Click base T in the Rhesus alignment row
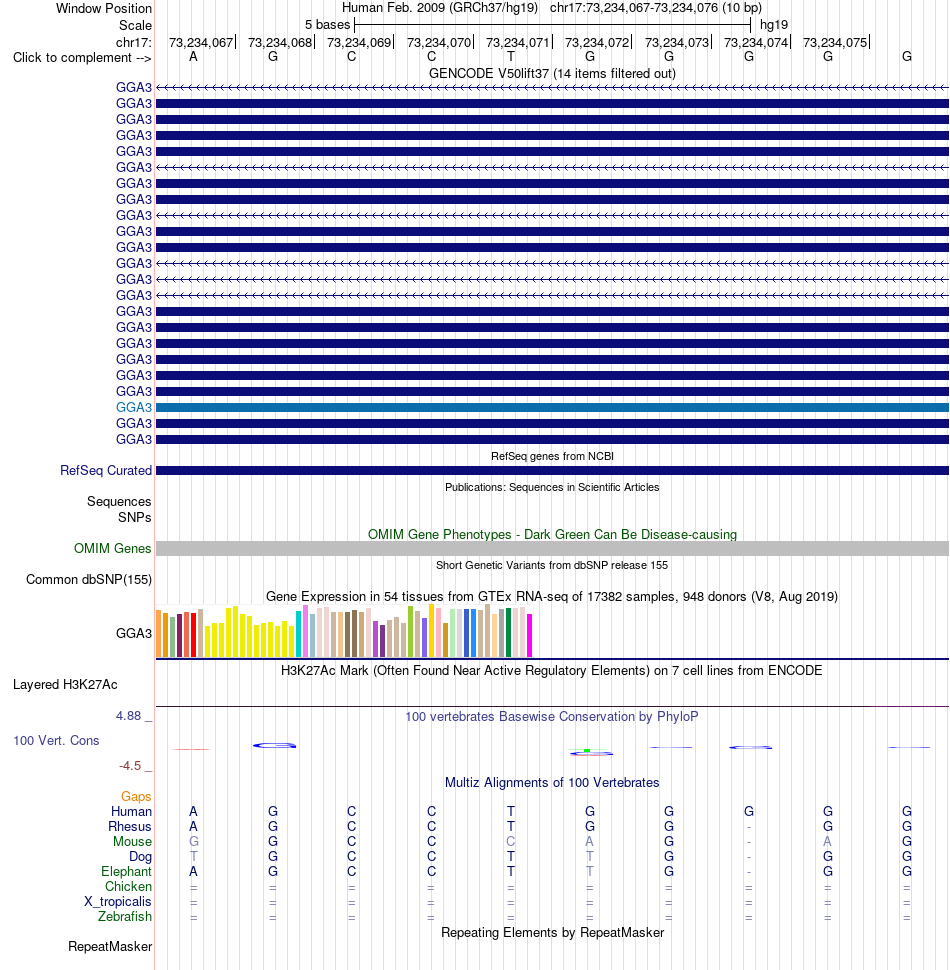This screenshot has width=950, height=970. [510, 826]
